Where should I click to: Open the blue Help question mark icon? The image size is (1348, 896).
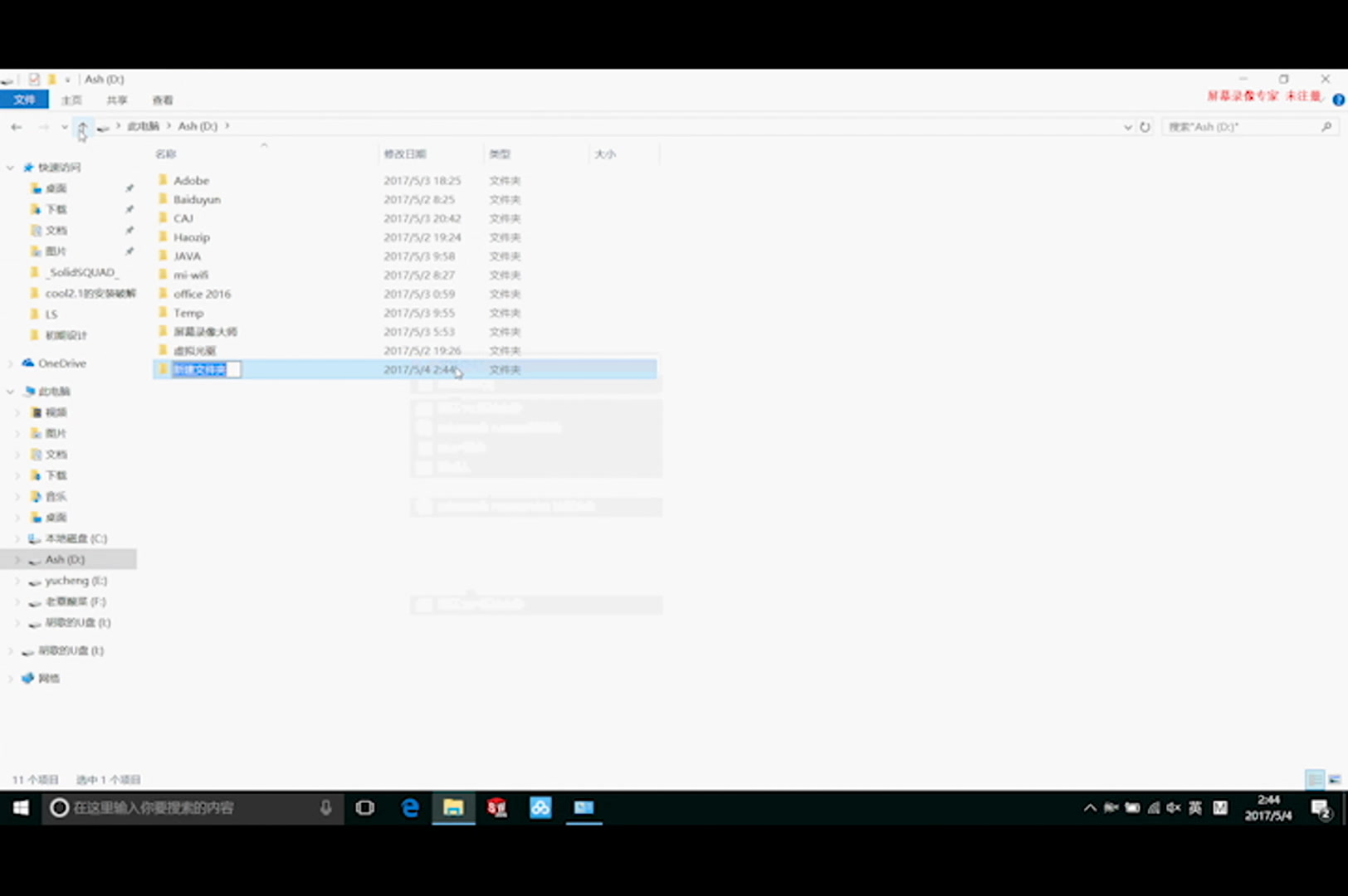(x=1338, y=100)
